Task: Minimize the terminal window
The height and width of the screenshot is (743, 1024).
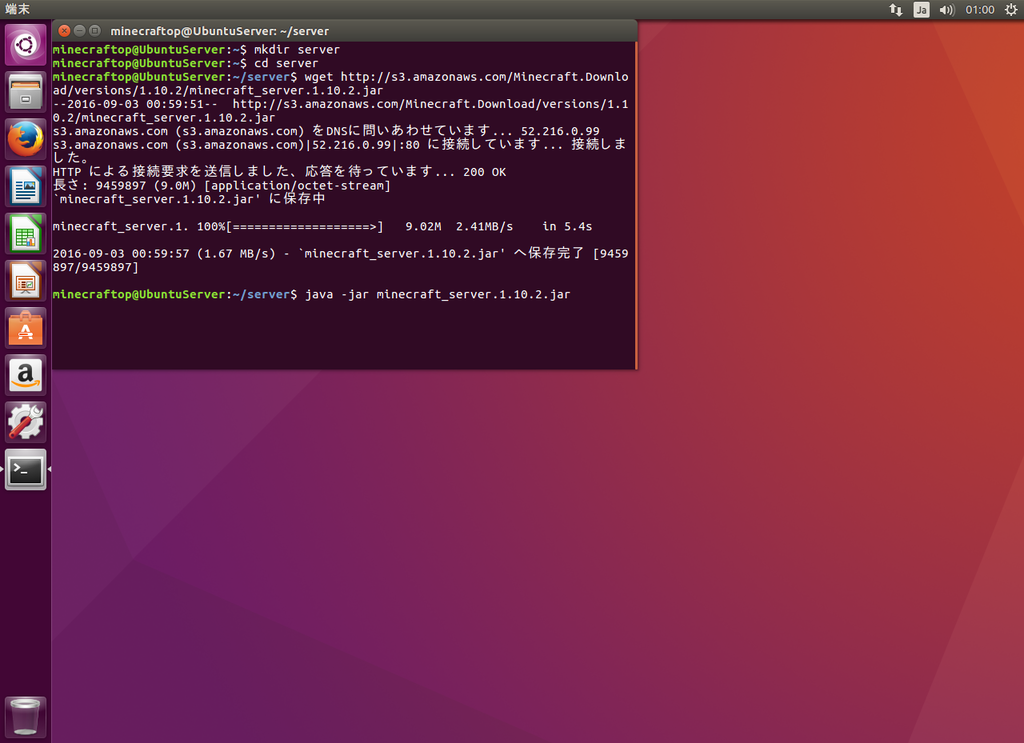Action: 80,31
